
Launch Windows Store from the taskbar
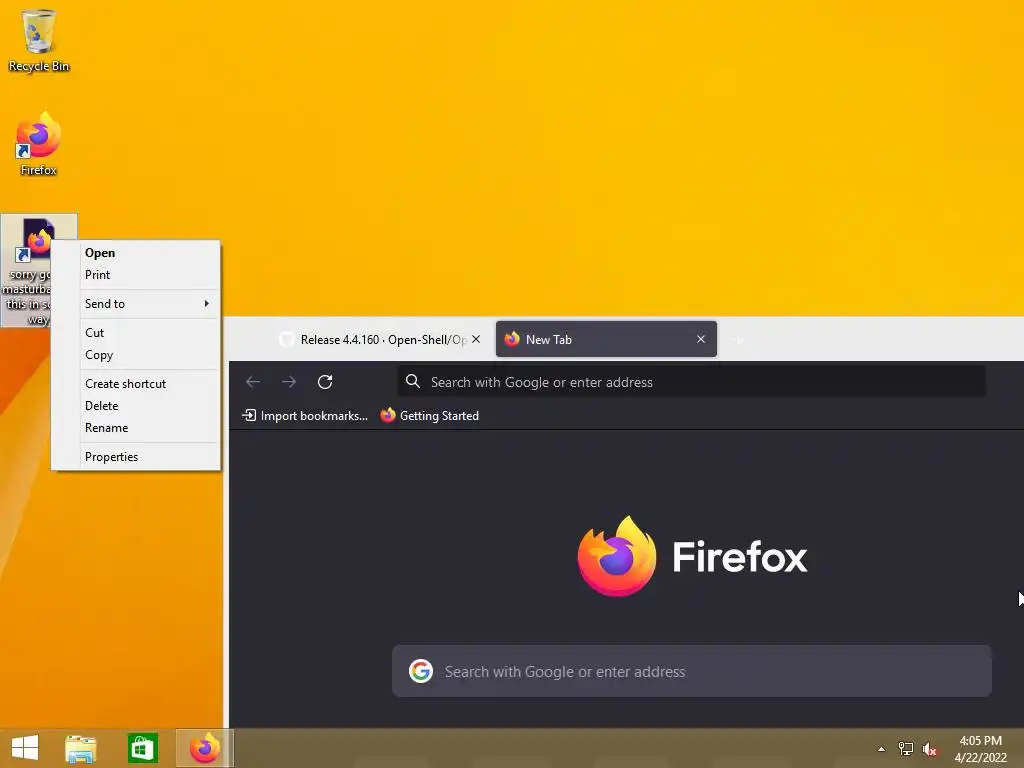click(142, 748)
